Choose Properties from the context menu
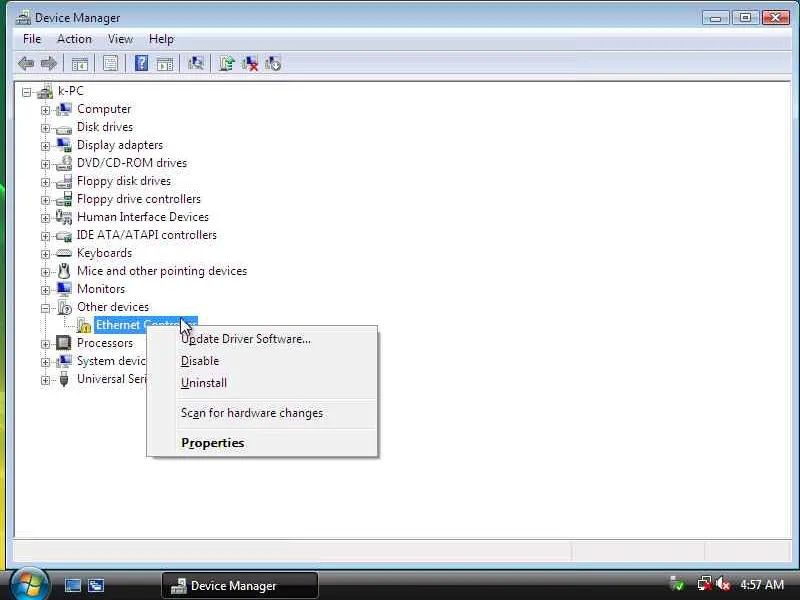This screenshot has width=800, height=600. [262, 442]
